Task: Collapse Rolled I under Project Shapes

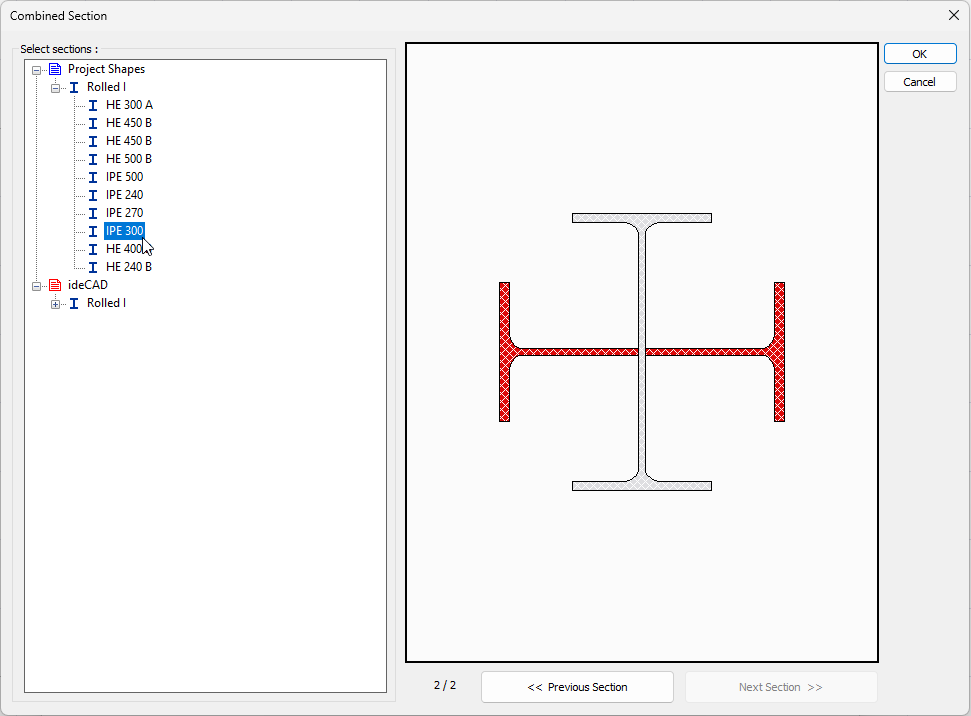Action: [56, 88]
